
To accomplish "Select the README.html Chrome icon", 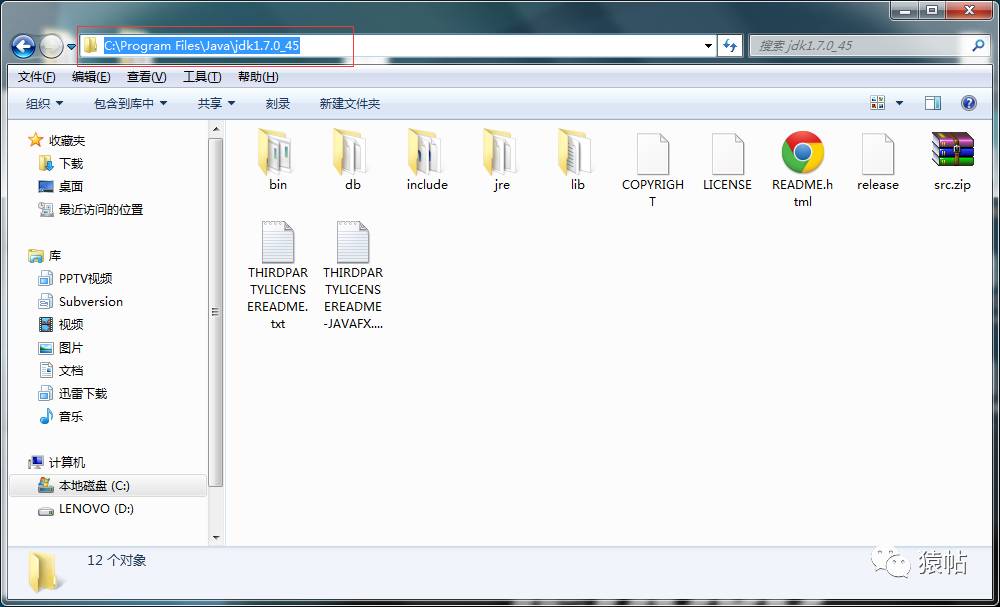I will (x=802, y=152).
